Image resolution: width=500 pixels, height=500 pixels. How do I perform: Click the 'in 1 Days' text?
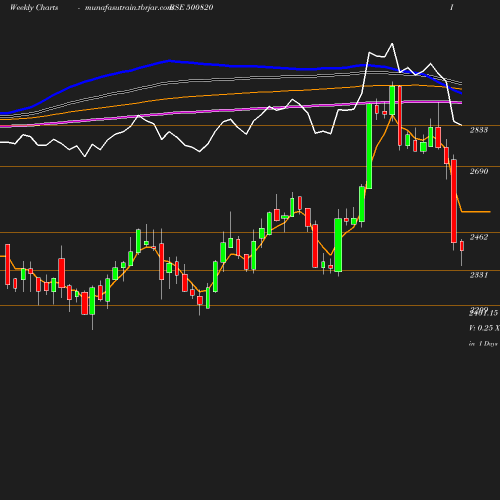(x=483, y=344)
